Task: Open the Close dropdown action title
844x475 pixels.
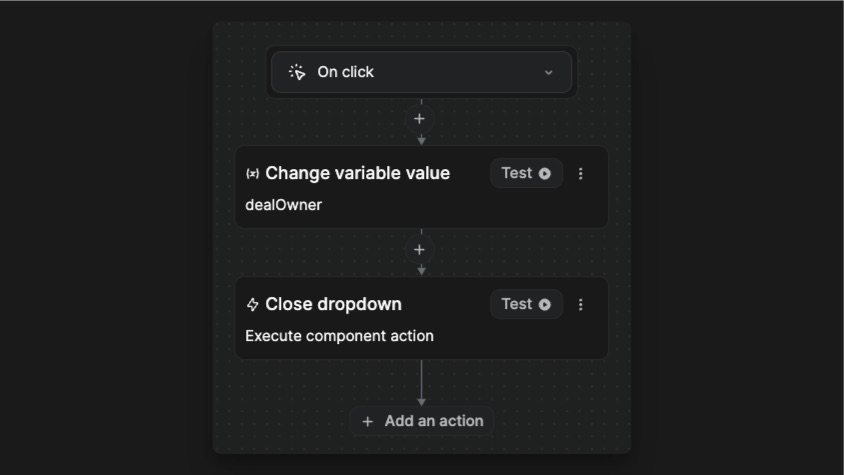Action: point(333,304)
